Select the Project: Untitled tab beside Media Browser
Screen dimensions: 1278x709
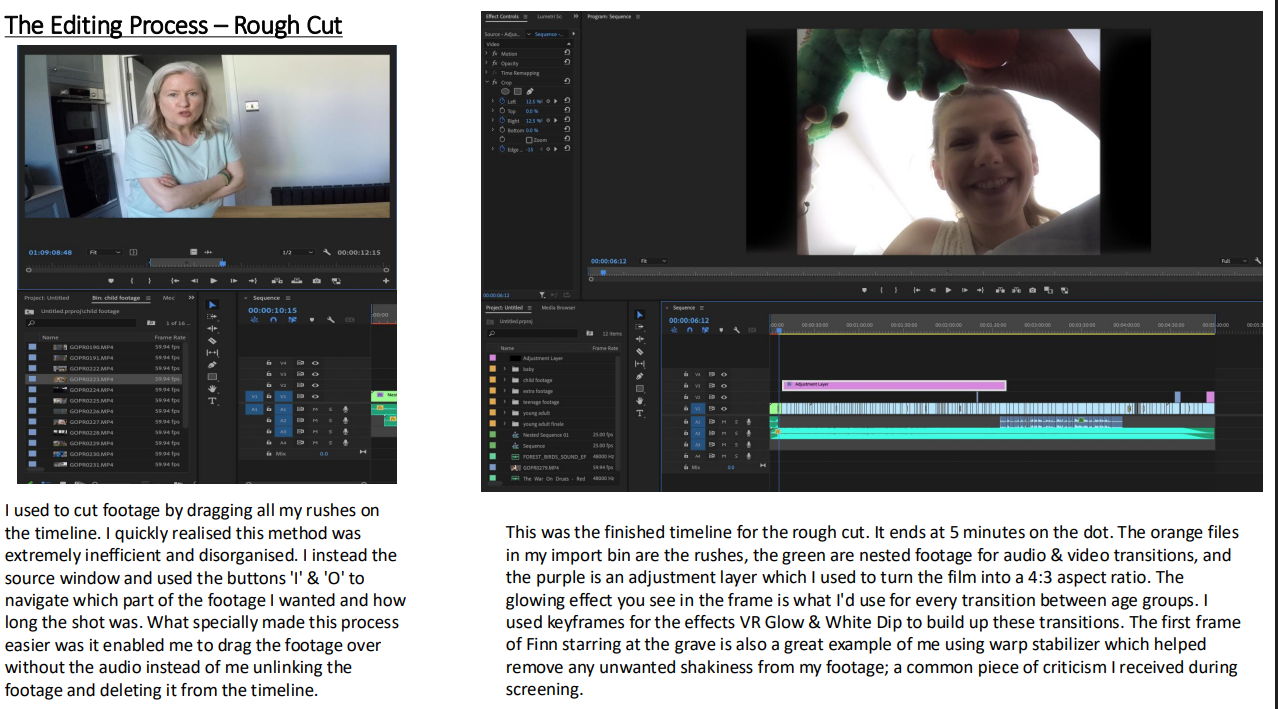pyautogui.click(x=504, y=308)
